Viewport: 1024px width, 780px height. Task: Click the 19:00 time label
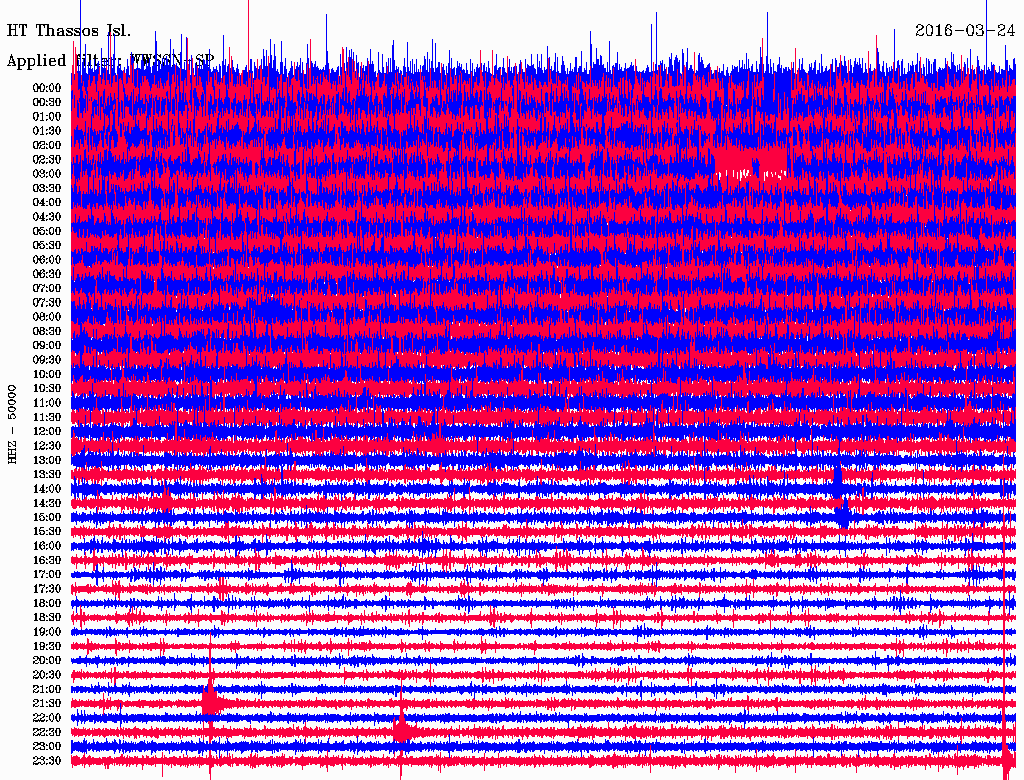(x=47, y=632)
